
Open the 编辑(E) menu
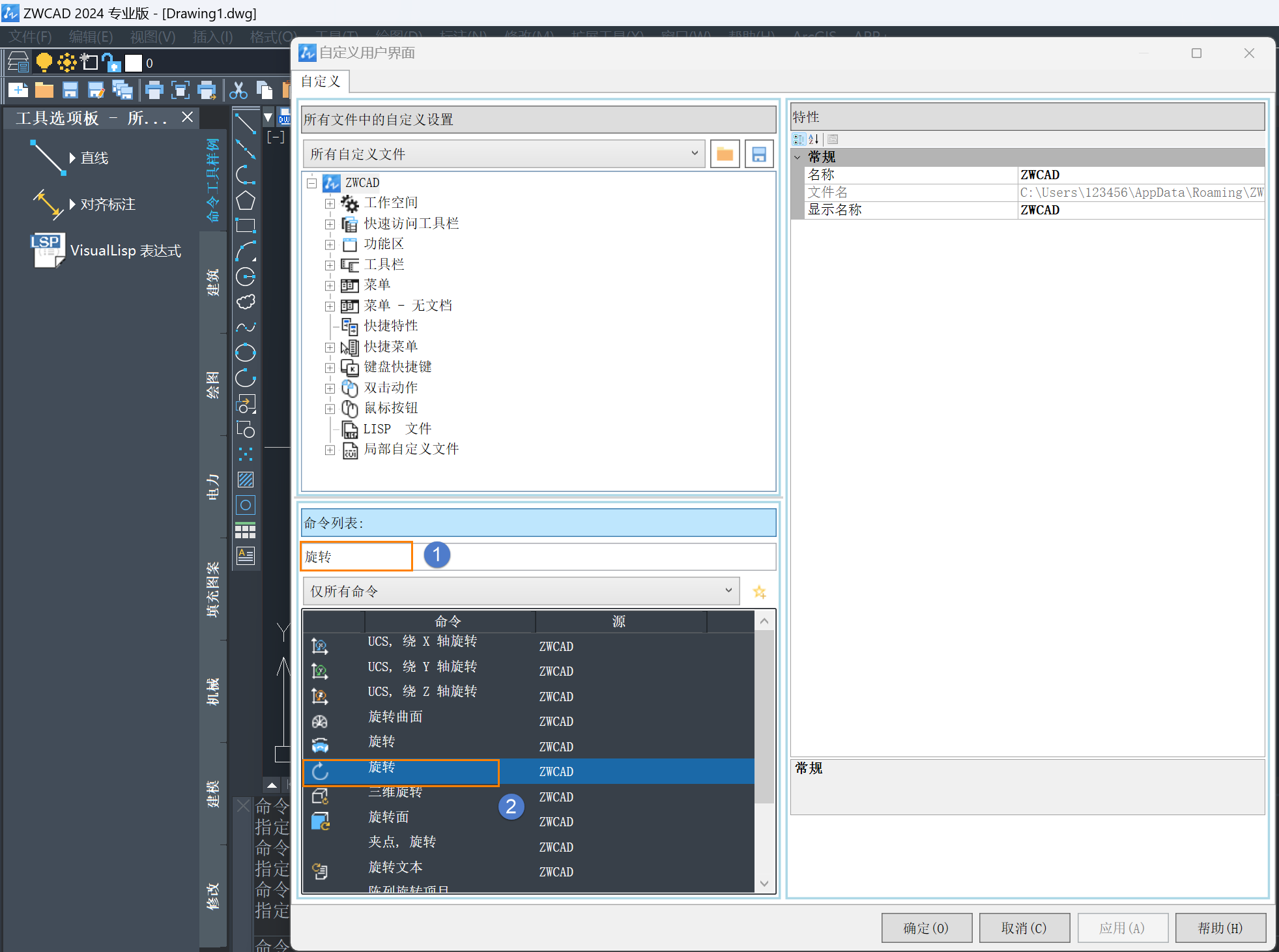tap(91, 36)
